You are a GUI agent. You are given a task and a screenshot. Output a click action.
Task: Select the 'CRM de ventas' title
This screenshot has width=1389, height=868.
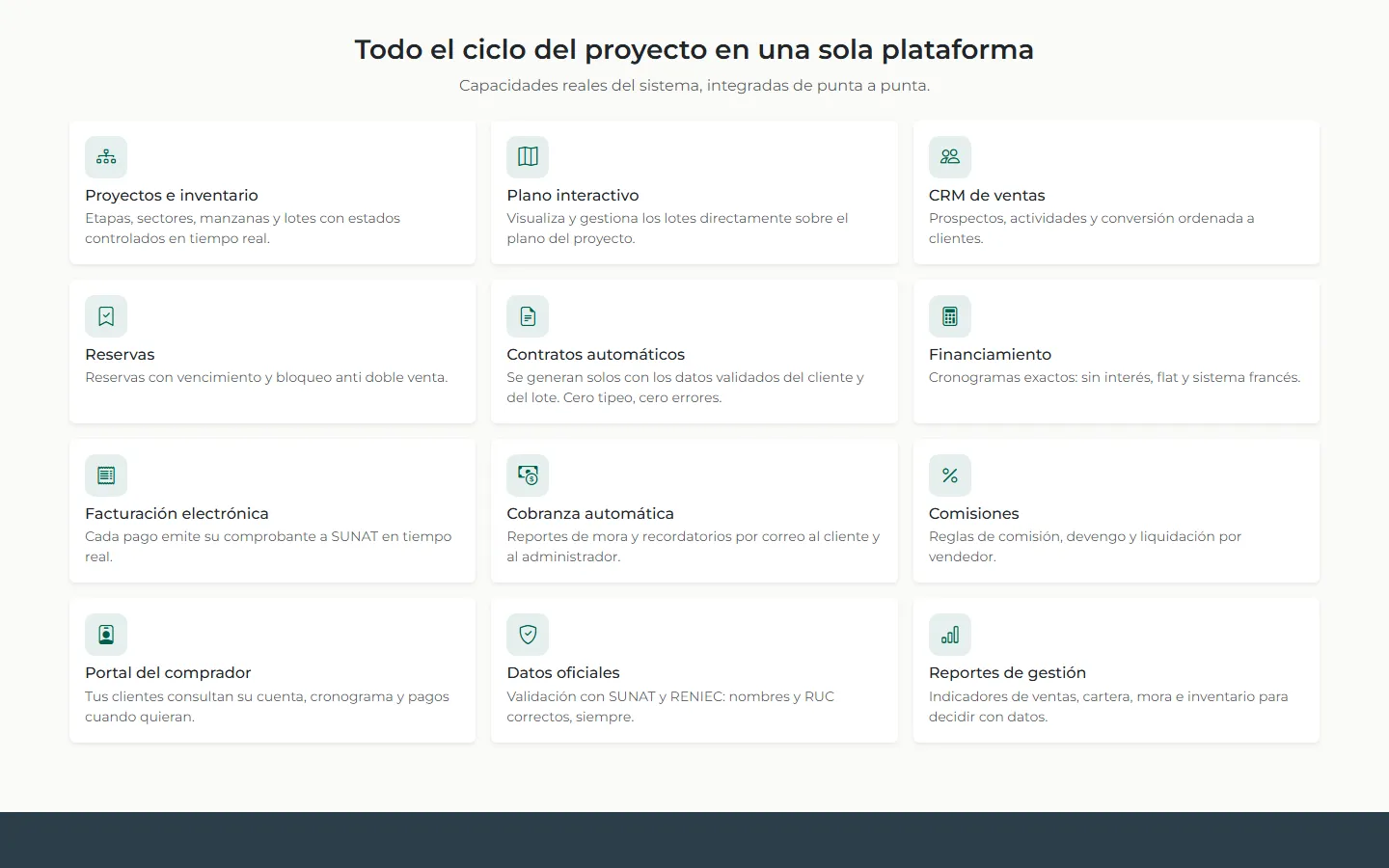point(987,195)
